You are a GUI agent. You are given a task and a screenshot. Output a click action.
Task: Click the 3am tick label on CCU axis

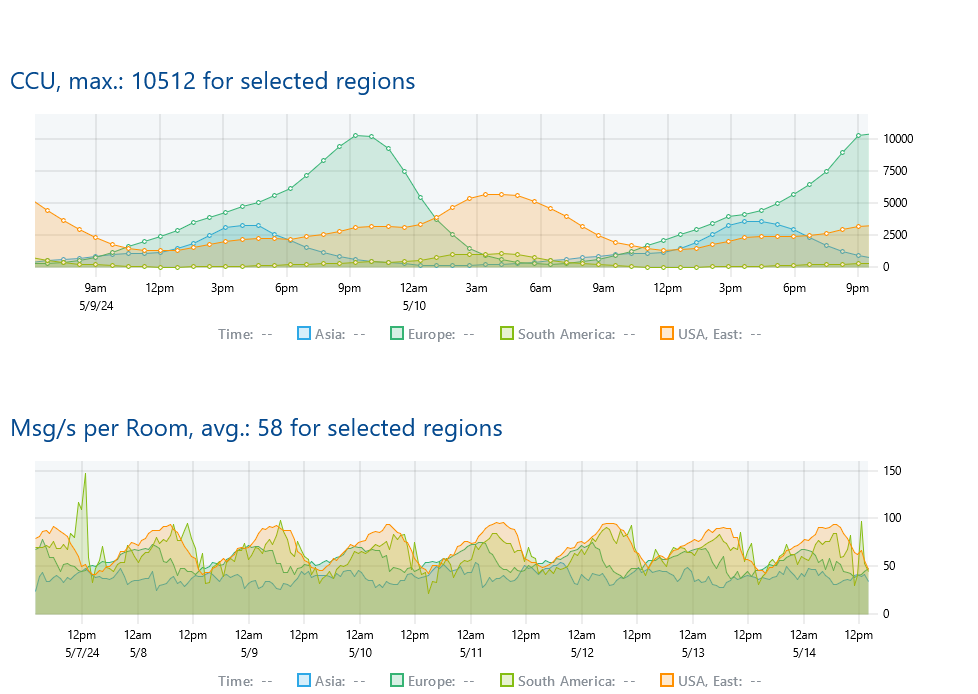click(477, 288)
